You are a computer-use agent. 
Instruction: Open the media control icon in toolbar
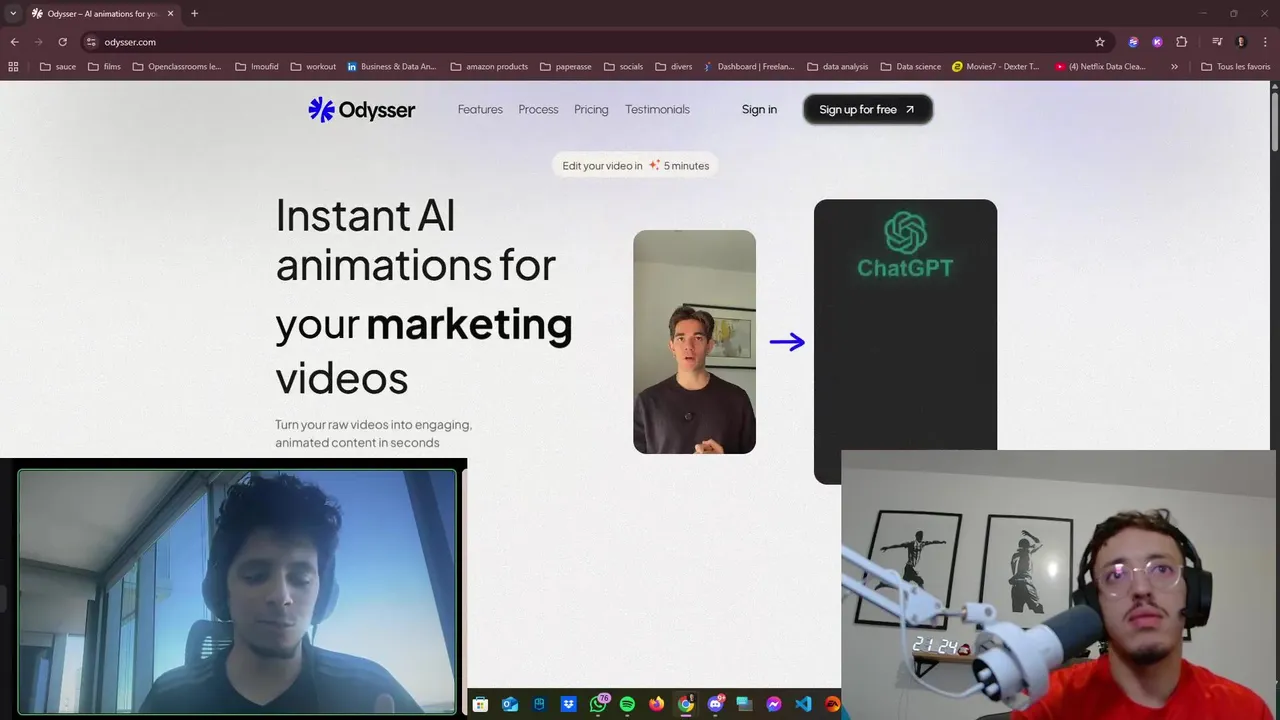(x=1217, y=42)
